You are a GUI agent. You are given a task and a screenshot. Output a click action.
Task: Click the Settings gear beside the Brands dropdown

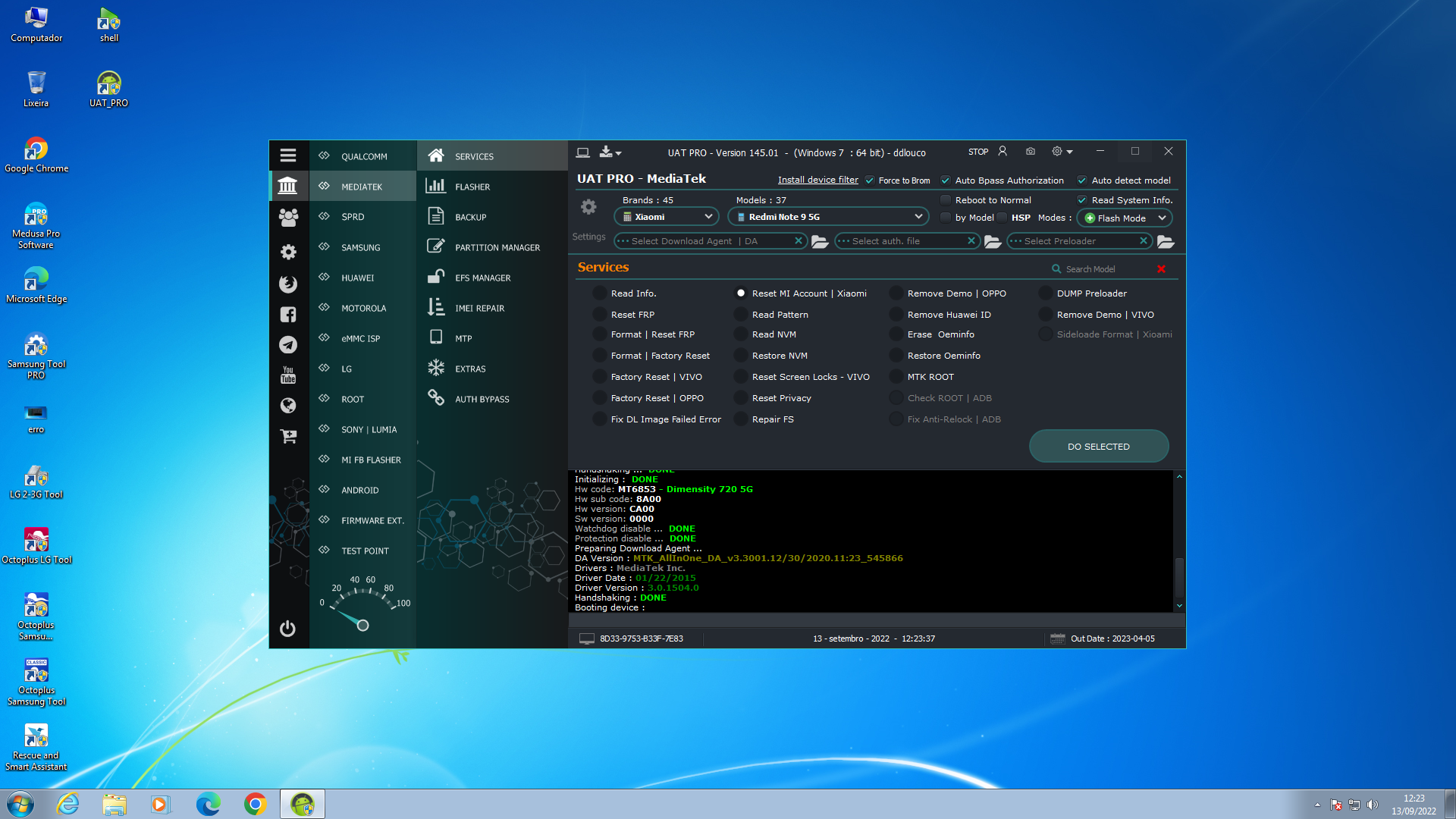click(588, 207)
